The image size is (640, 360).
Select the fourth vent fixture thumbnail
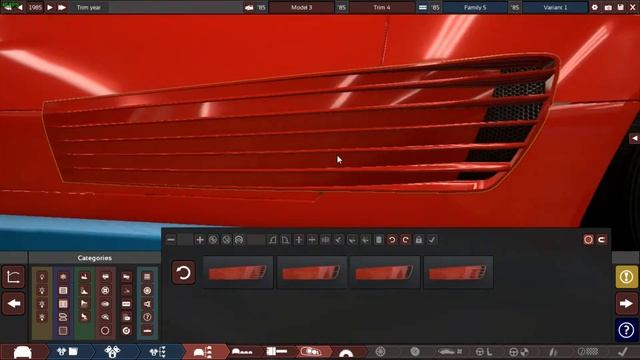[x=458, y=272]
